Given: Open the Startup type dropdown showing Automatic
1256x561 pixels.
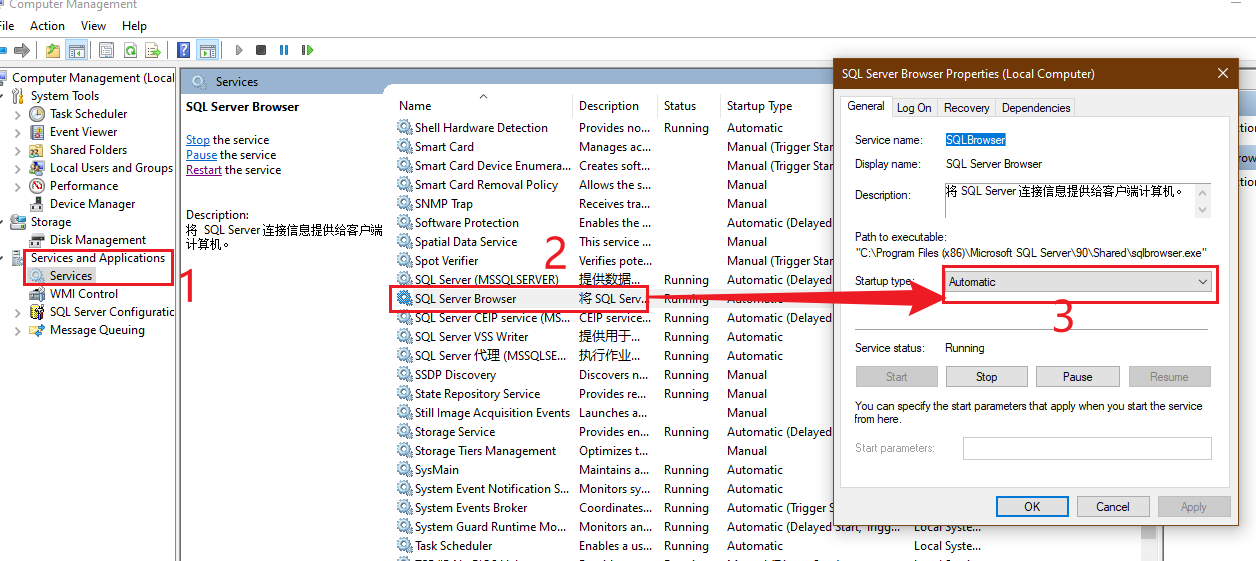Looking at the screenshot, I should click(1078, 282).
